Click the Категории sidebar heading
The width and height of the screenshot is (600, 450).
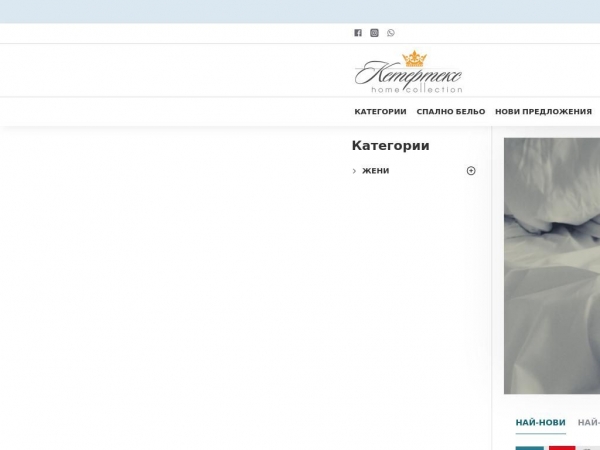391,146
